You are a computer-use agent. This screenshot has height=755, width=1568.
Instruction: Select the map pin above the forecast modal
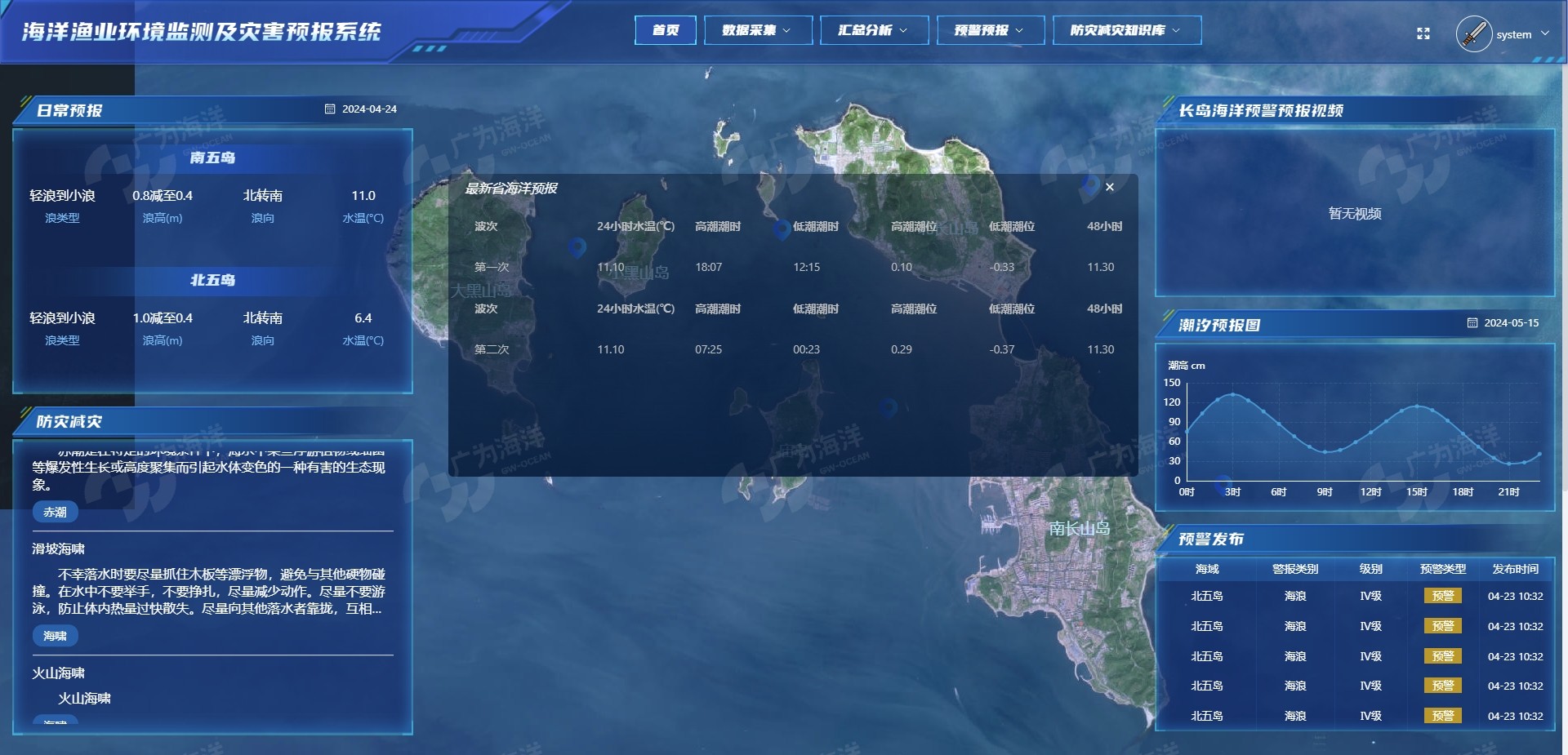click(x=1090, y=185)
